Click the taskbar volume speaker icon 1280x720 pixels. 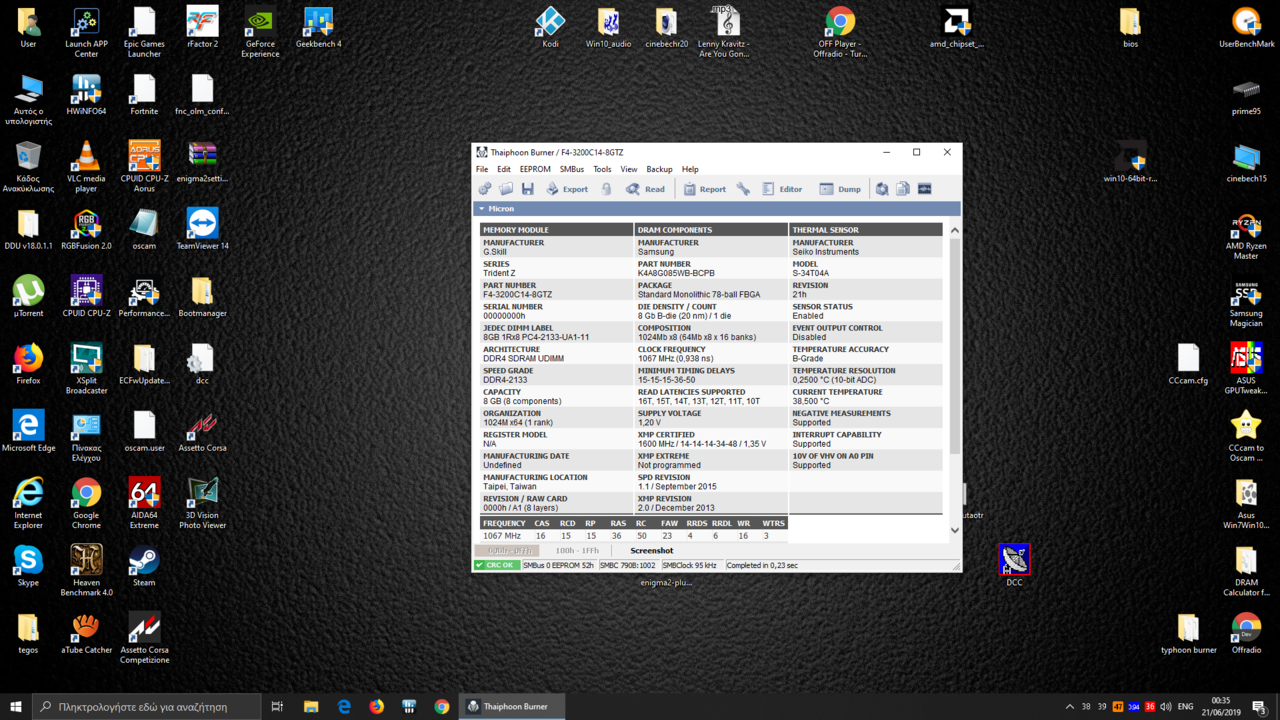pos(1165,706)
